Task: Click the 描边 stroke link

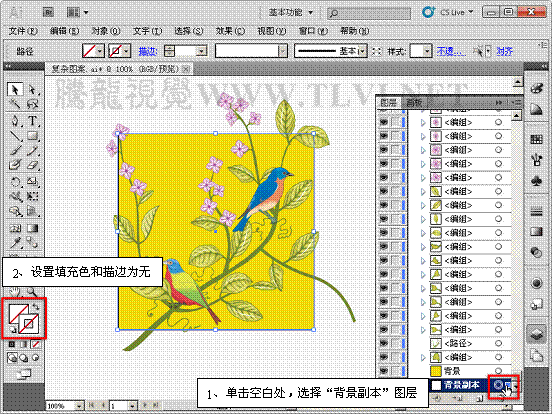Action: tap(147, 51)
